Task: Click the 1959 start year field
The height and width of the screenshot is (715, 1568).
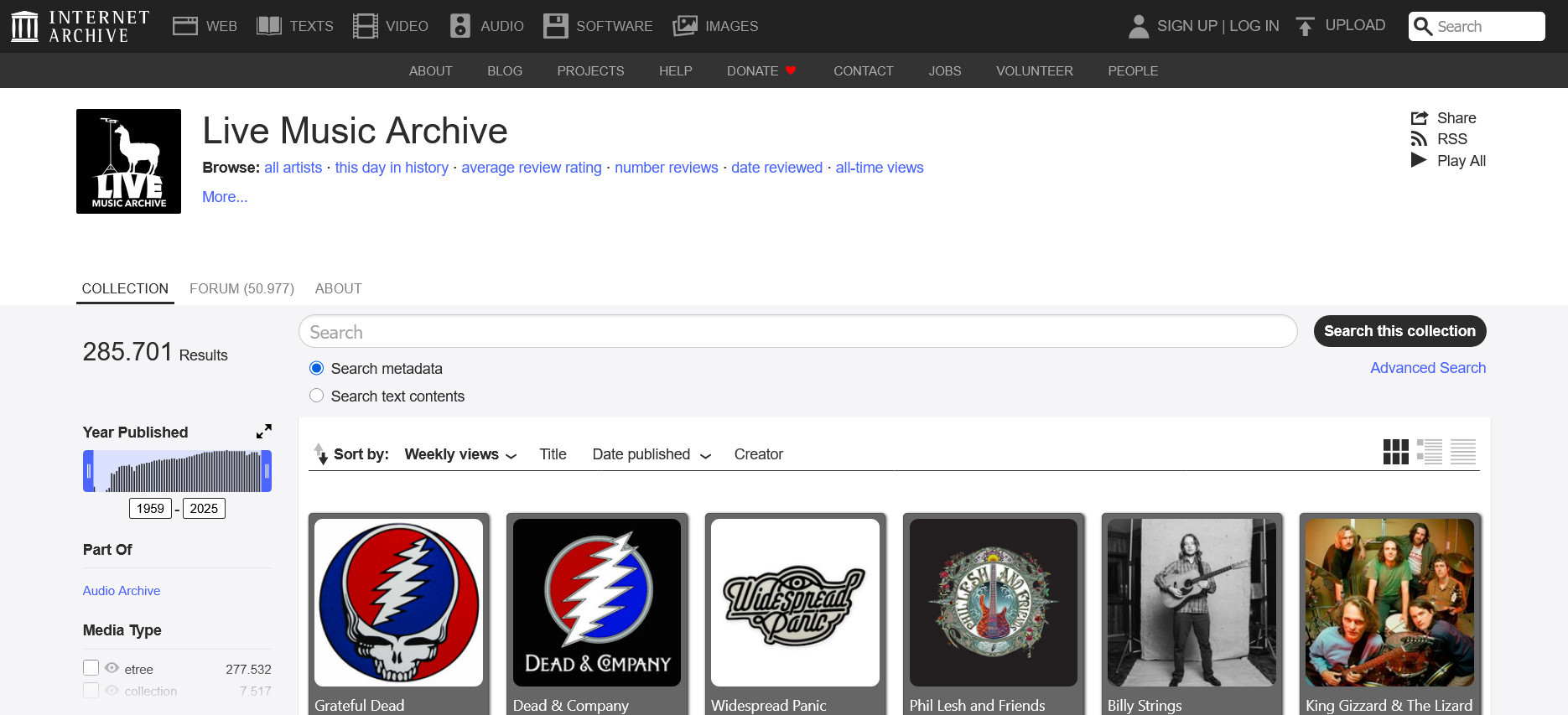Action: tap(150, 509)
